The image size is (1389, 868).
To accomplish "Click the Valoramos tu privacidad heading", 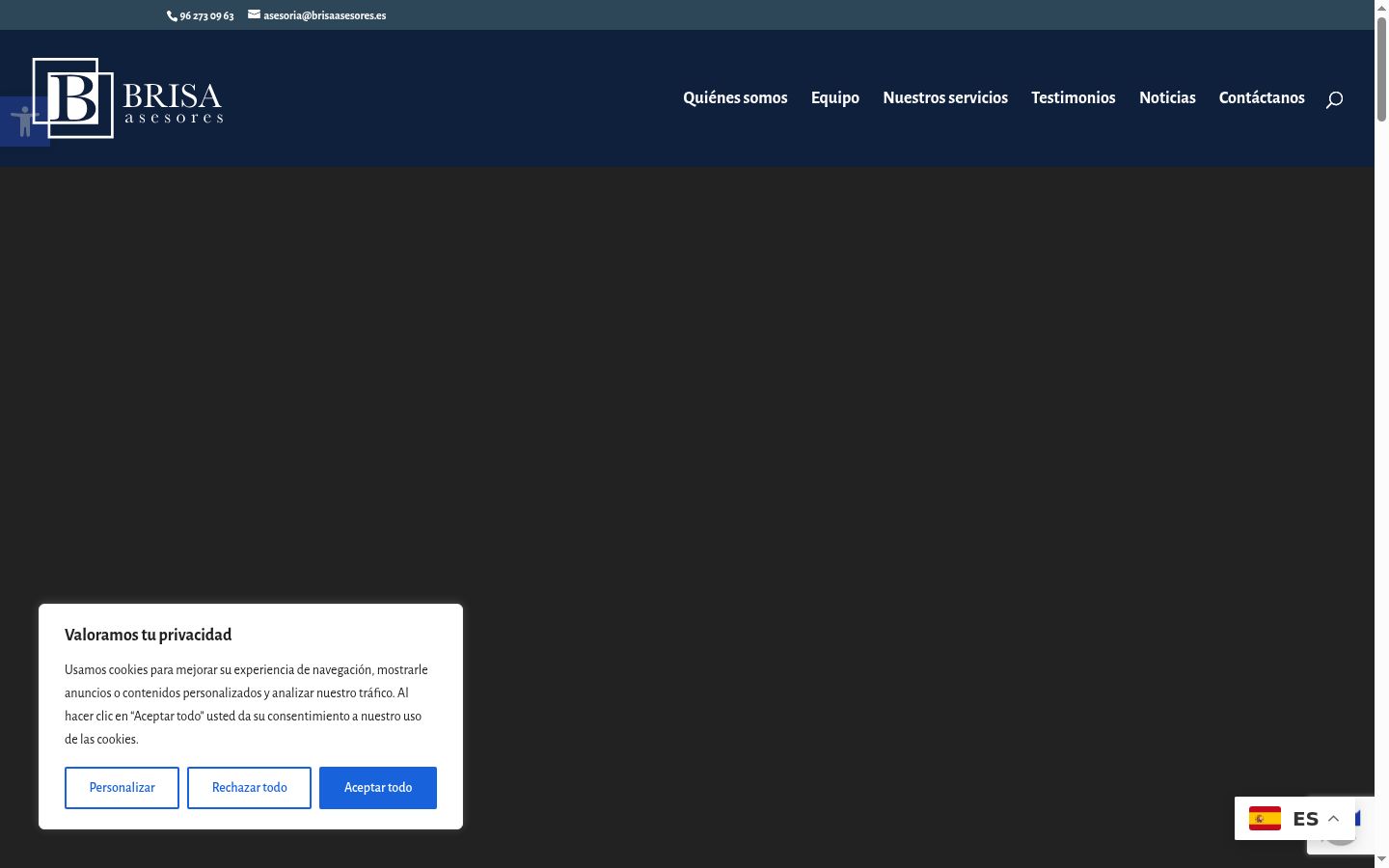I will coord(148,635).
